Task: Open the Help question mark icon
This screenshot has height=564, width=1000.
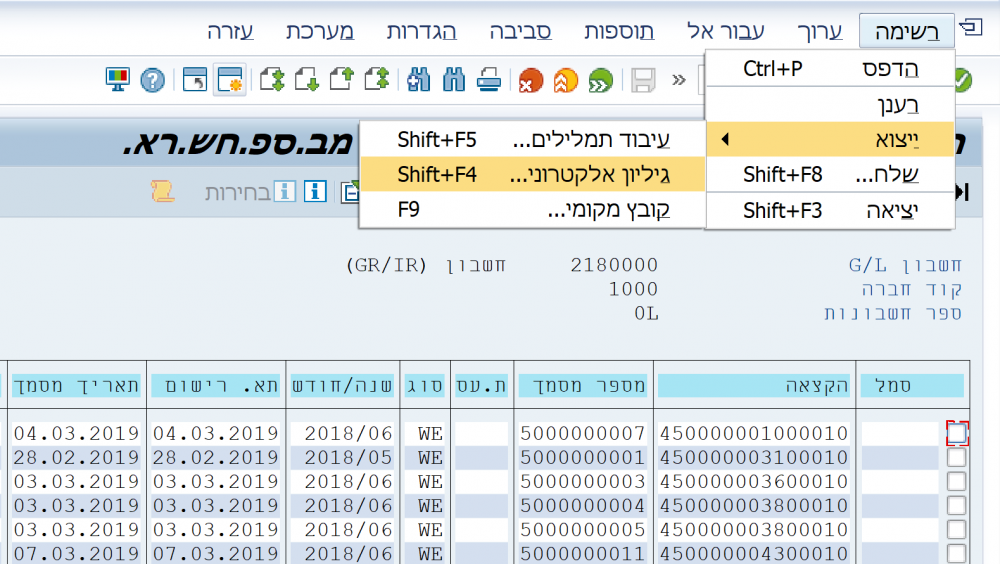Action: [152, 80]
